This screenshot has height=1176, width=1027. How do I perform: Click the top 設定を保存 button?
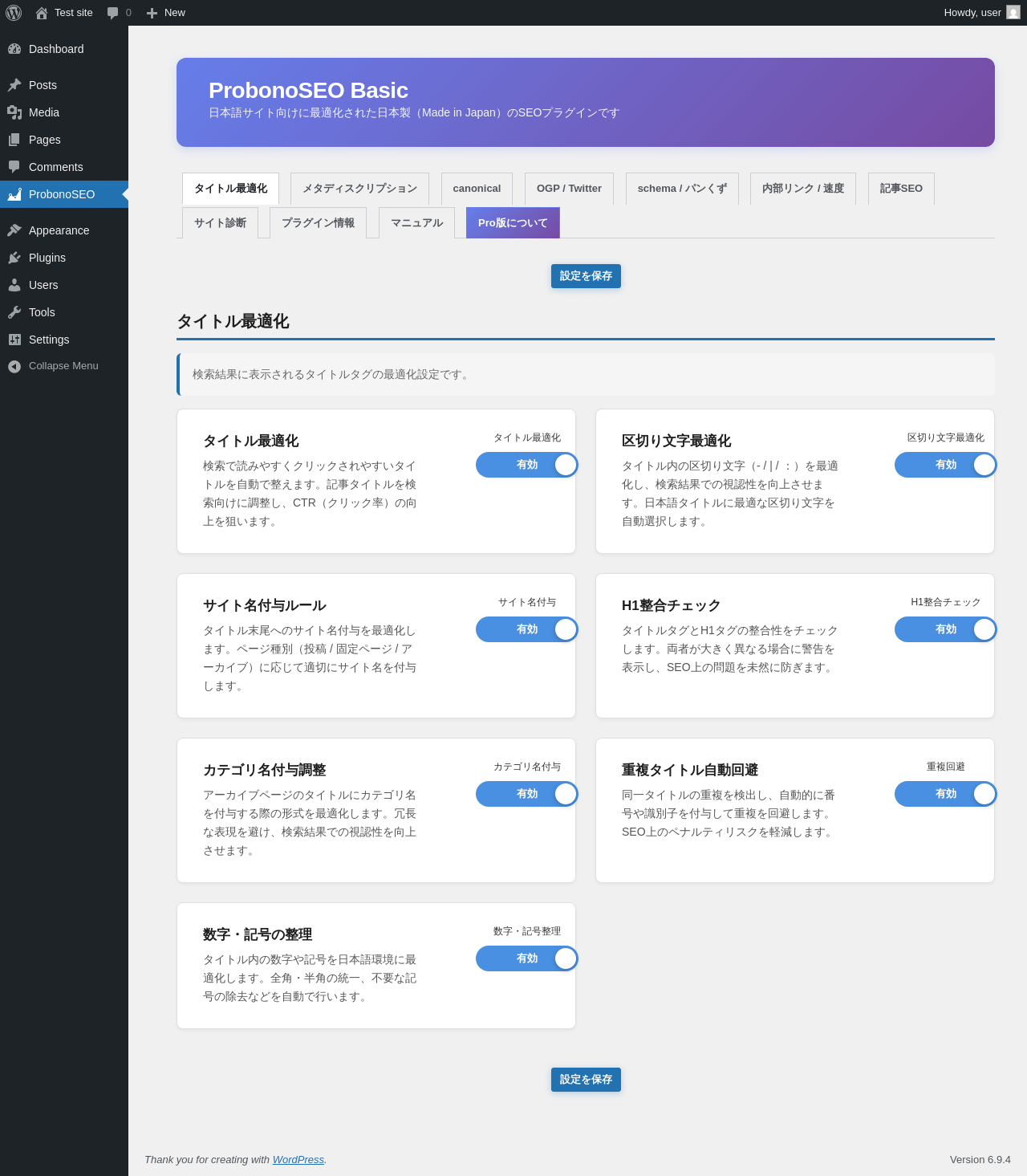tap(586, 276)
